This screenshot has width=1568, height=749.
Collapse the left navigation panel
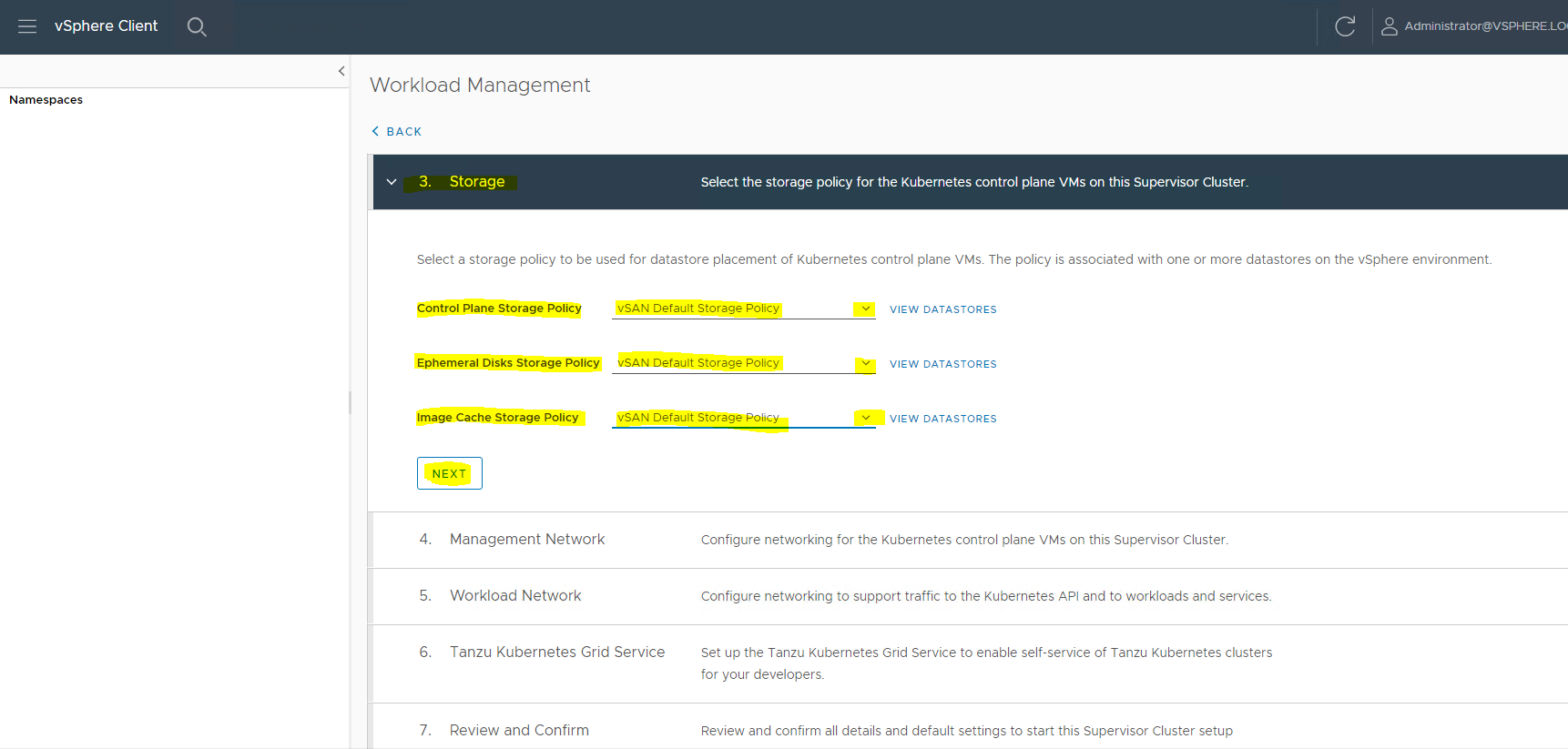[341, 71]
